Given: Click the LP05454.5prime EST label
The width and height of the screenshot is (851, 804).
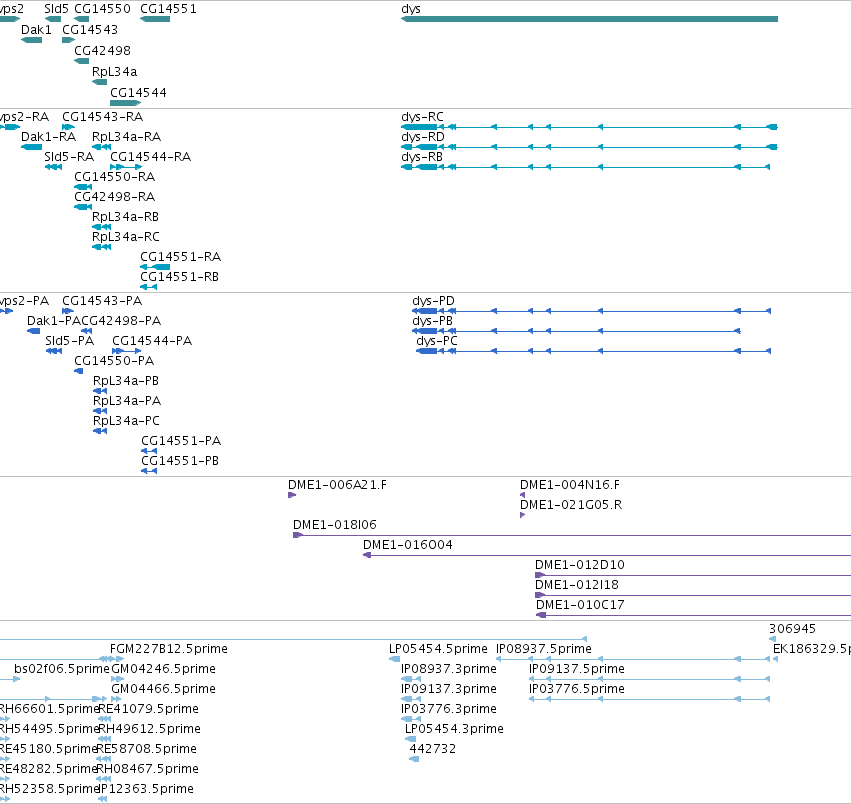Looking at the screenshot, I should pyautogui.click(x=439, y=649).
